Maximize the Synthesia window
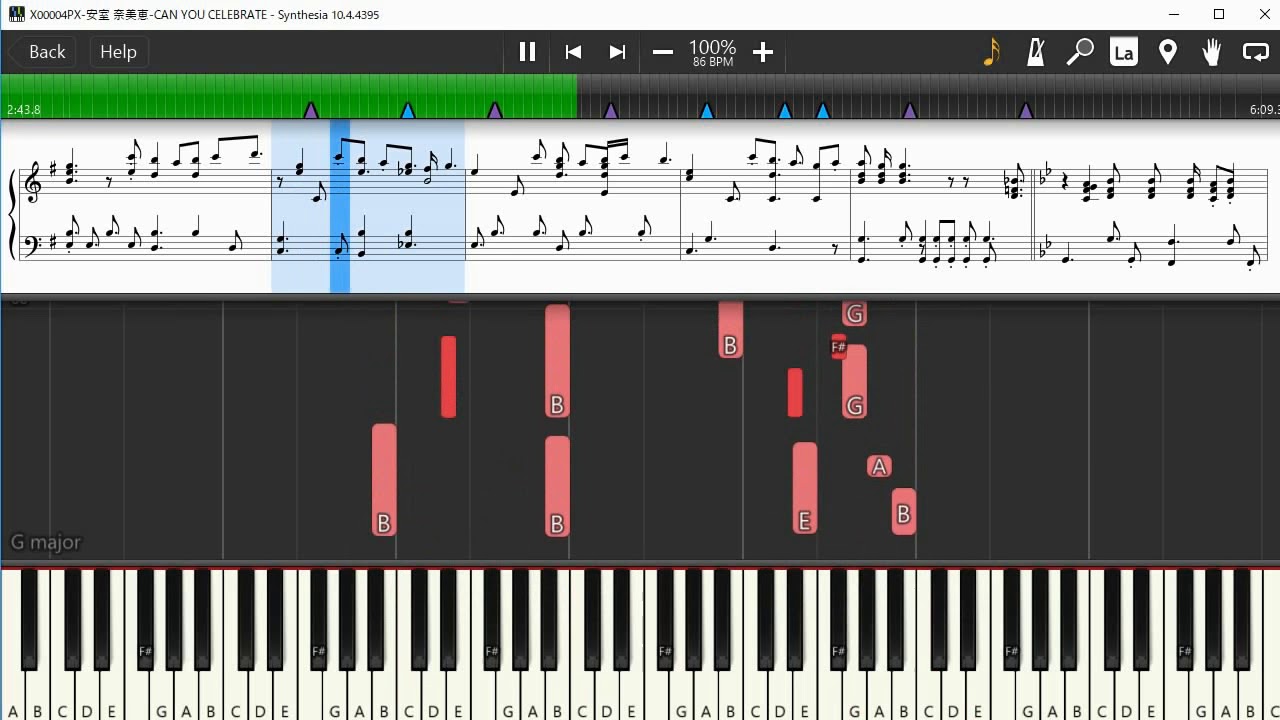 click(x=1219, y=14)
